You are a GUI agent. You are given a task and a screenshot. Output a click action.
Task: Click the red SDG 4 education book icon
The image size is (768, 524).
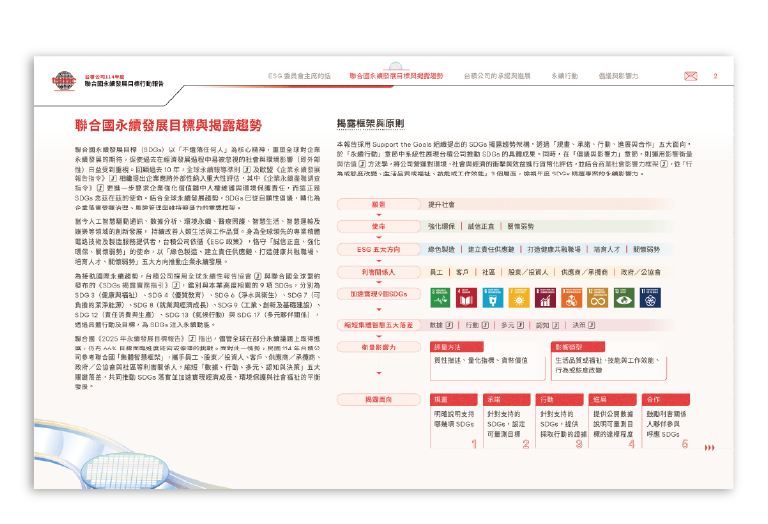[466, 298]
